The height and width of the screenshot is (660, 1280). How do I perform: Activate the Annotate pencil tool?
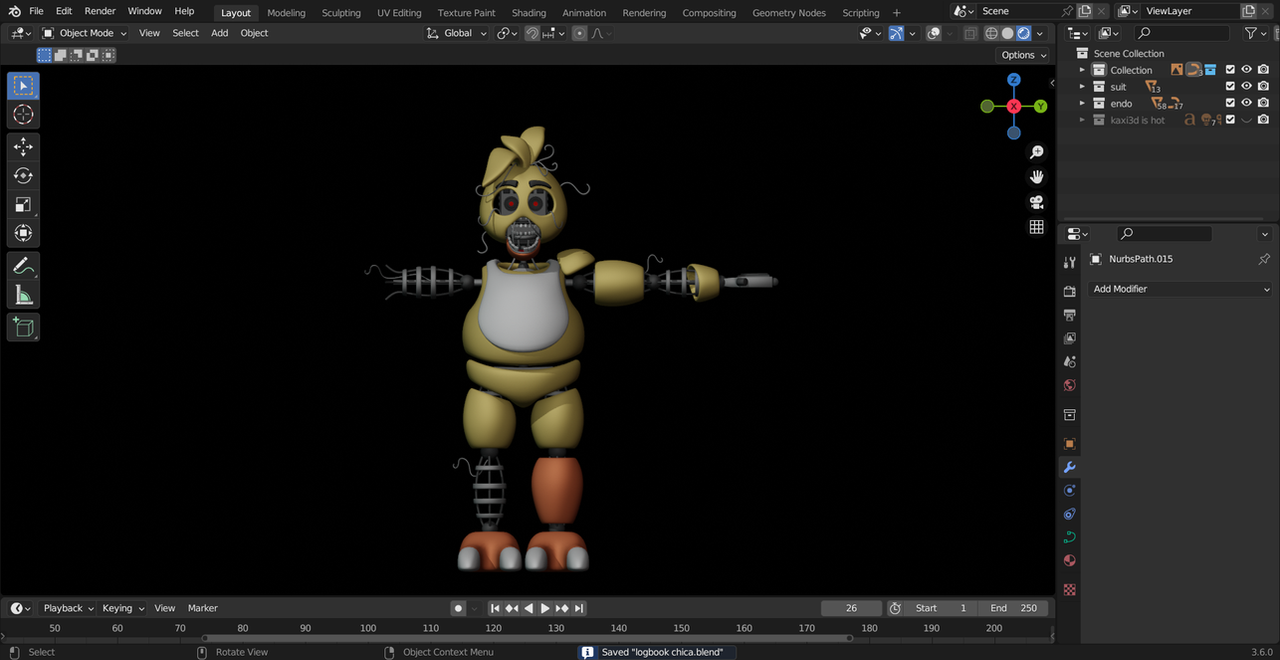tap(23, 266)
